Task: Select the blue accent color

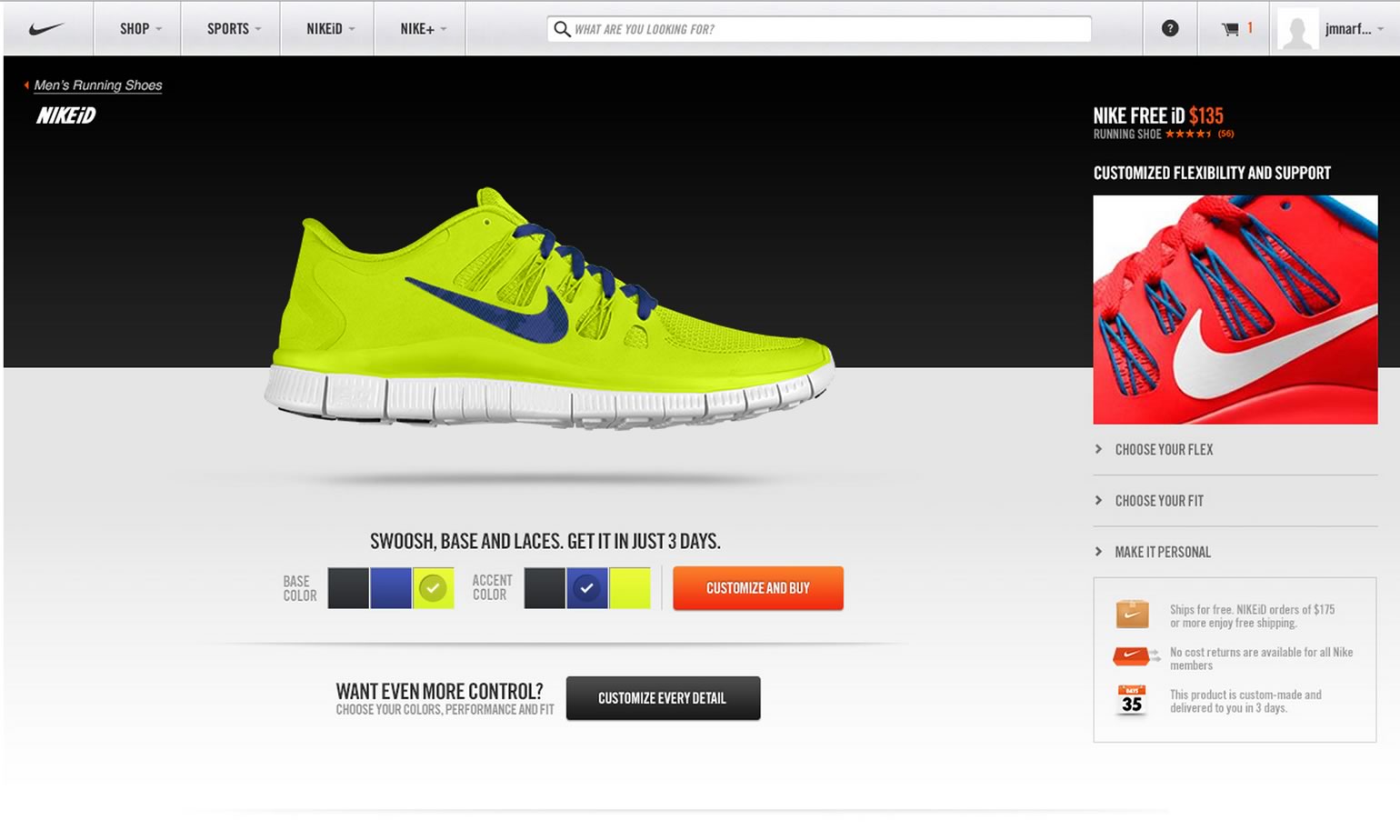Action: (x=587, y=588)
